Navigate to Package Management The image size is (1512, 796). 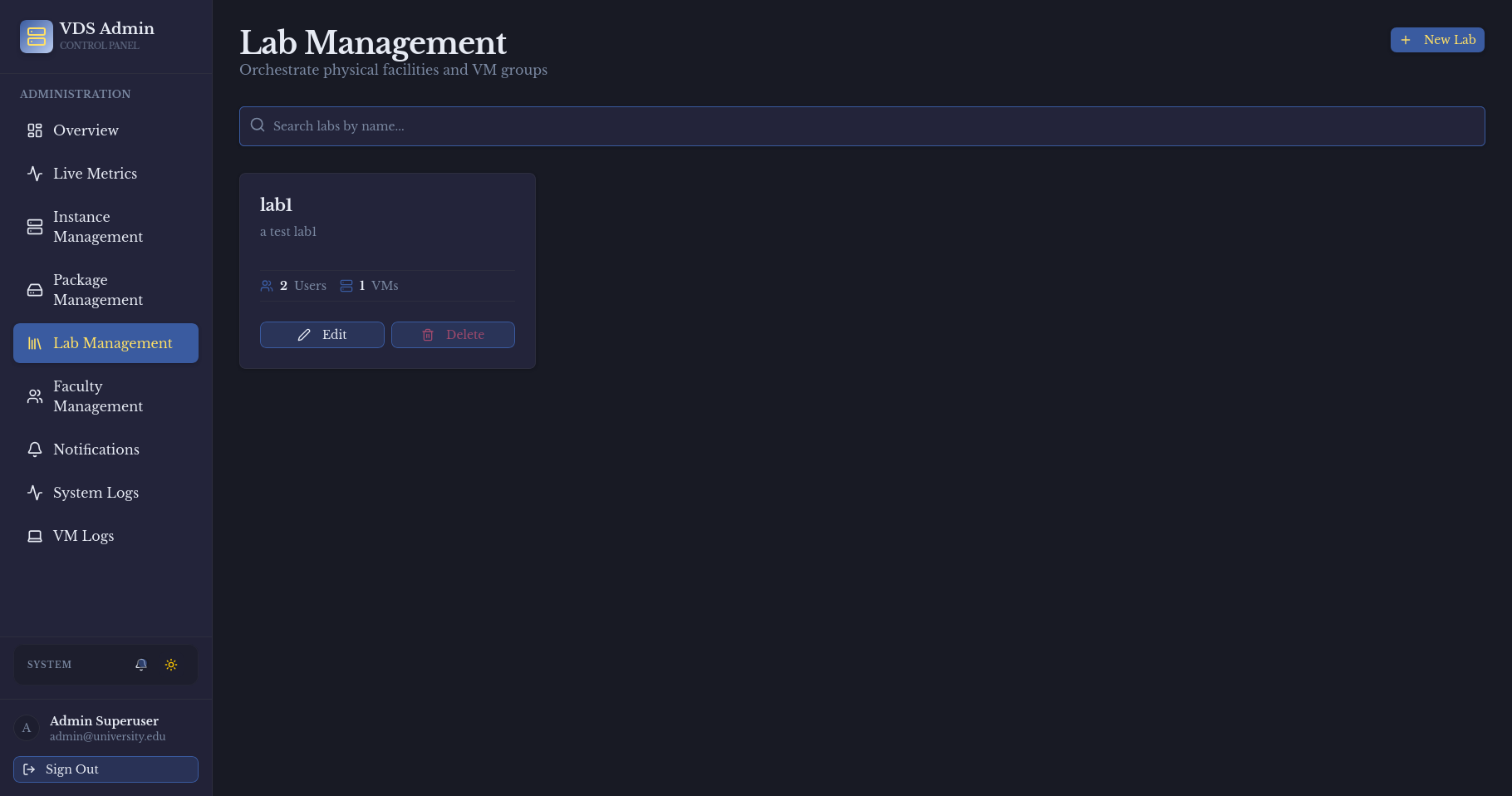coord(106,290)
